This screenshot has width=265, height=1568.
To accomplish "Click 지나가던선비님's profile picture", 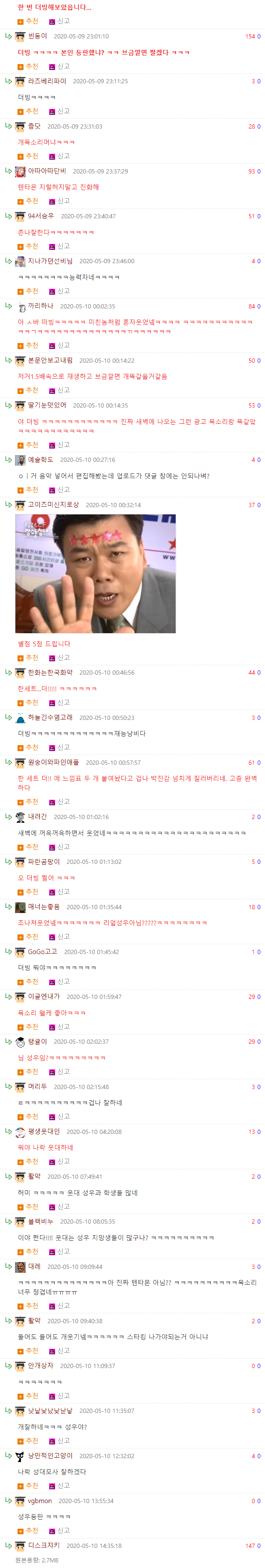I will [x=20, y=262].
